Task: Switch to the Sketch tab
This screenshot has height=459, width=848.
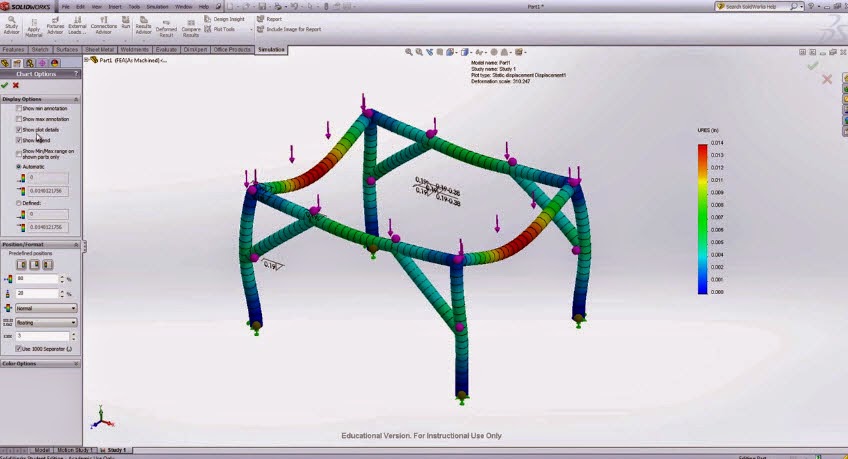Action: point(40,49)
